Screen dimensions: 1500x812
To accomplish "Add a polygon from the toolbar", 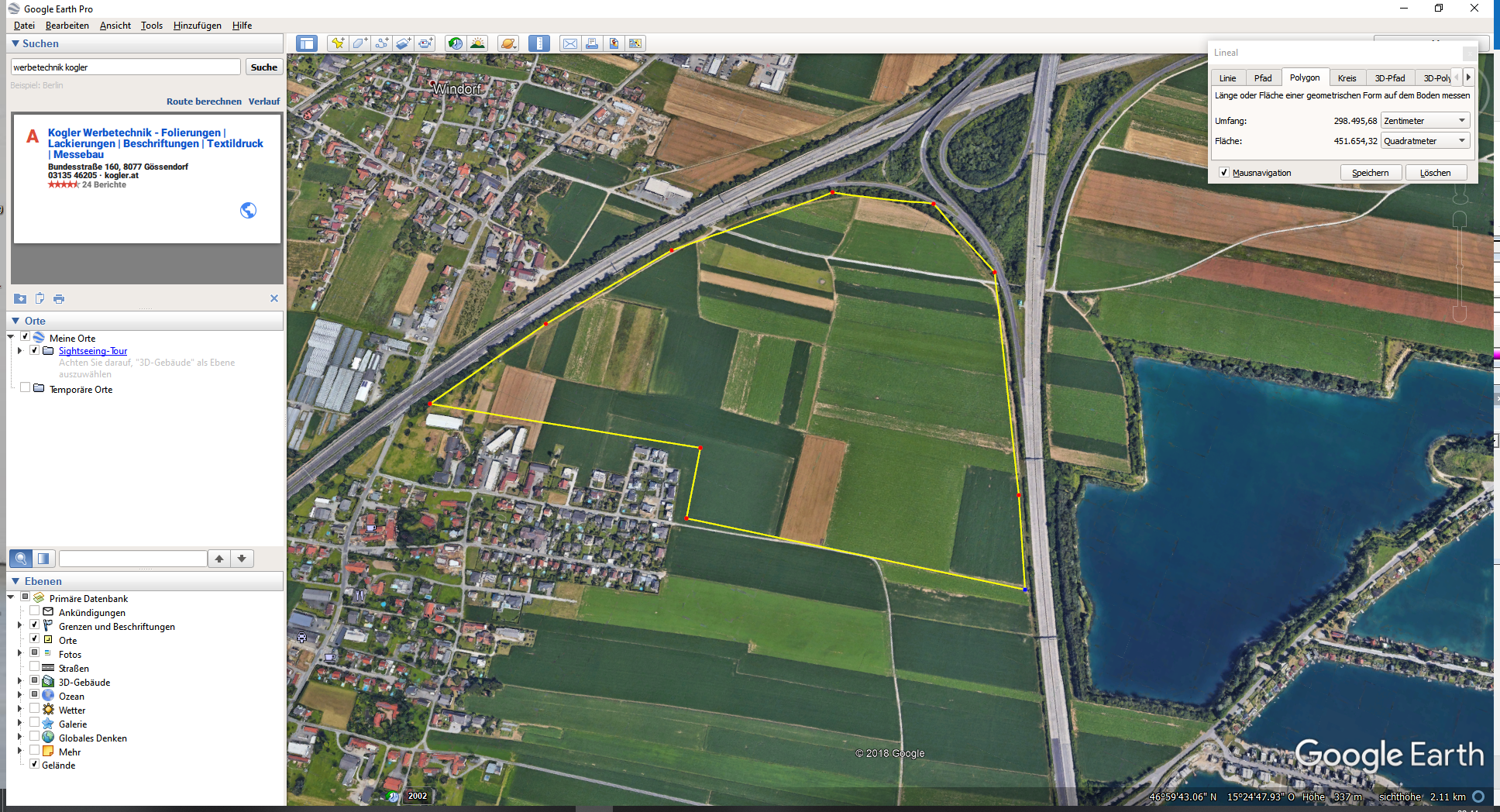I will [360, 43].
